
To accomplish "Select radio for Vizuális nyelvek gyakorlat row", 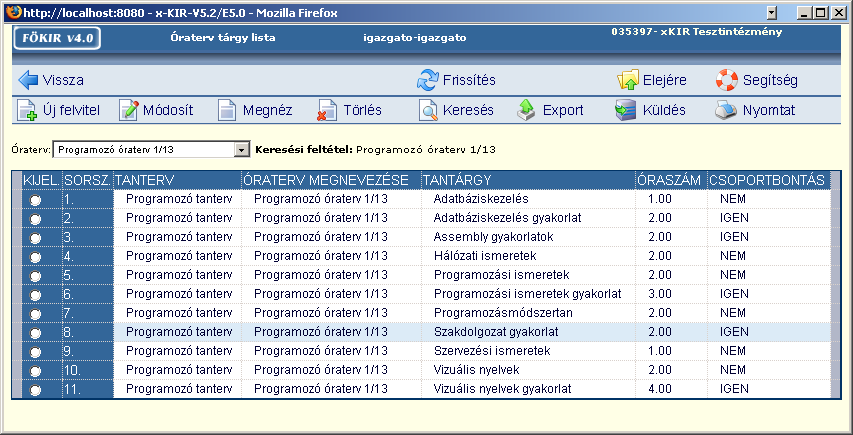I will pyautogui.click(x=35, y=390).
